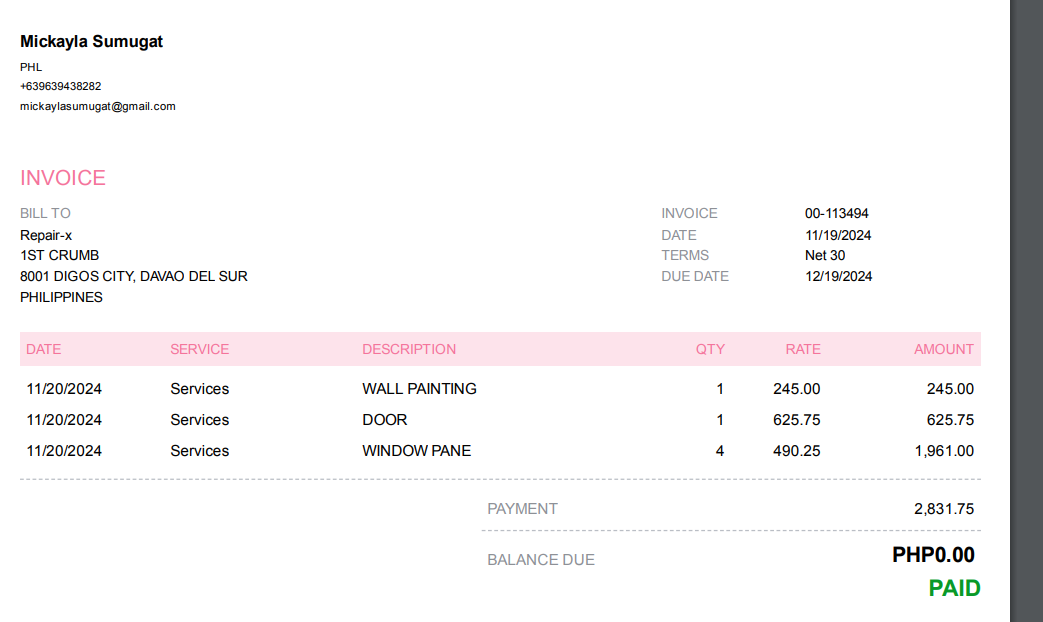Click the pink INVOICE title

[x=63, y=178]
